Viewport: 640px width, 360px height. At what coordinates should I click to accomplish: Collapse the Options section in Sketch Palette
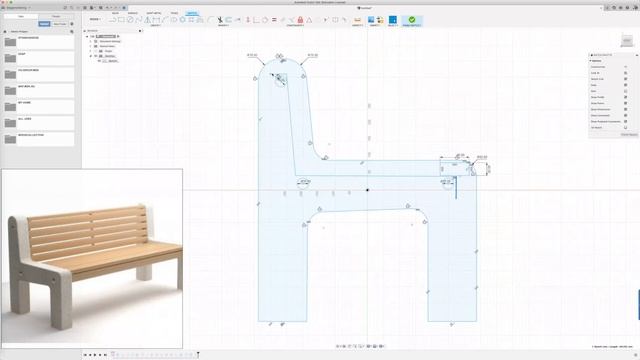pos(590,61)
